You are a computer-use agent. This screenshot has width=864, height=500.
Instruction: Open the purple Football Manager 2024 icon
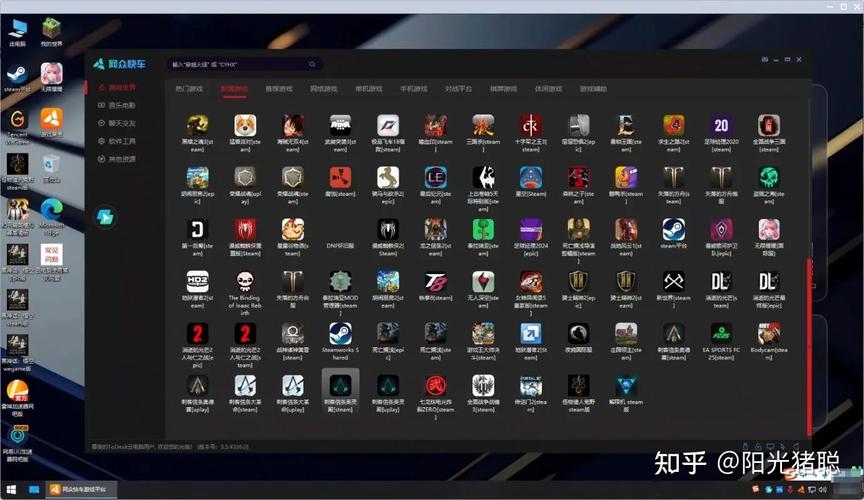coord(531,229)
